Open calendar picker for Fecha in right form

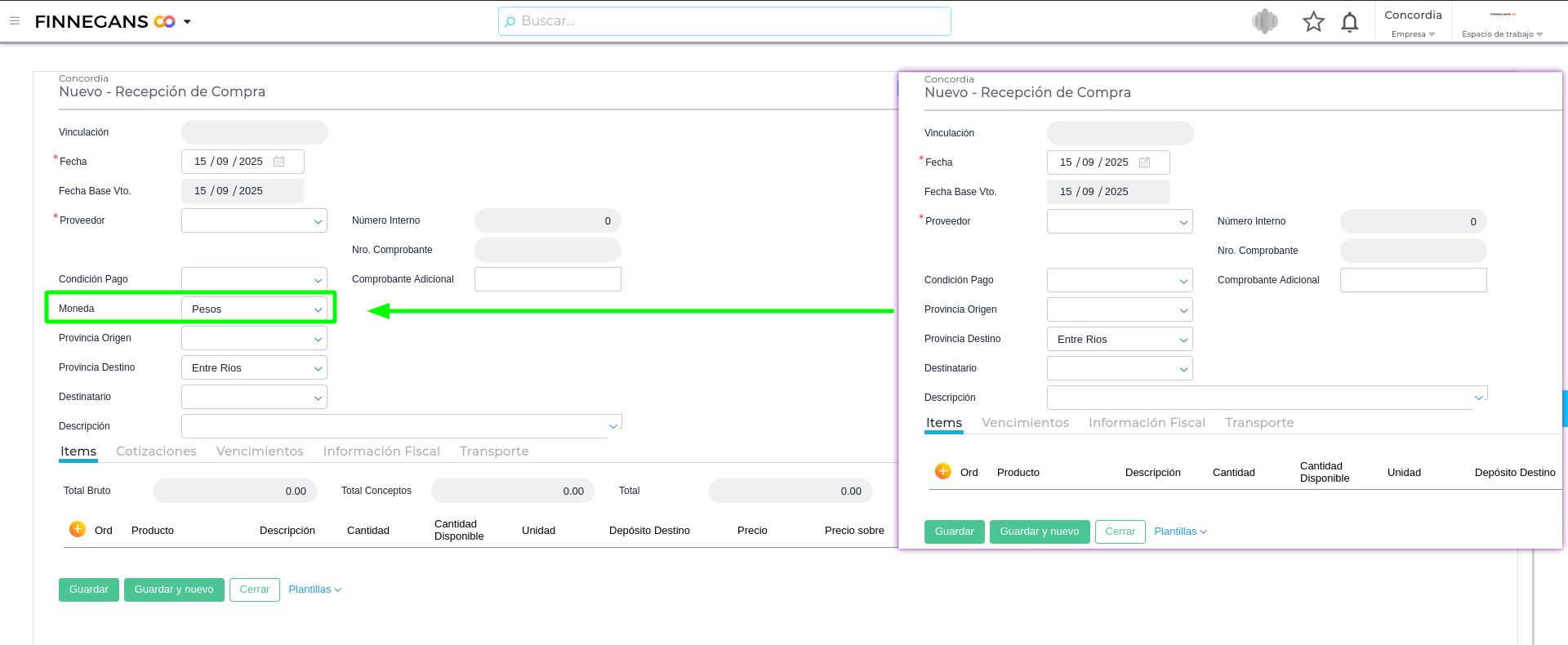pos(1145,162)
